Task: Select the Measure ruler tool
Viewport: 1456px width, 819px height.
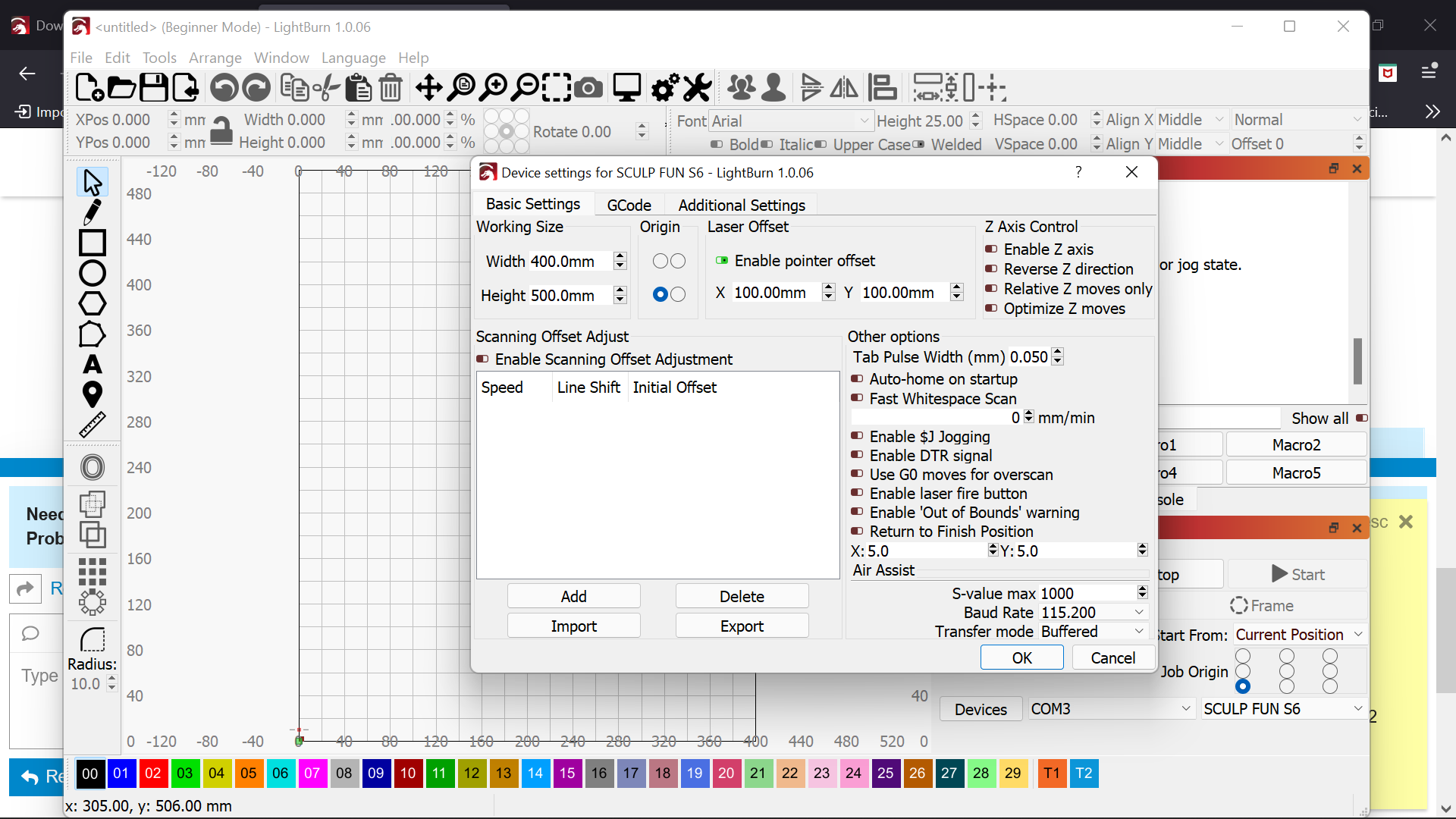Action: pyautogui.click(x=93, y=425)
